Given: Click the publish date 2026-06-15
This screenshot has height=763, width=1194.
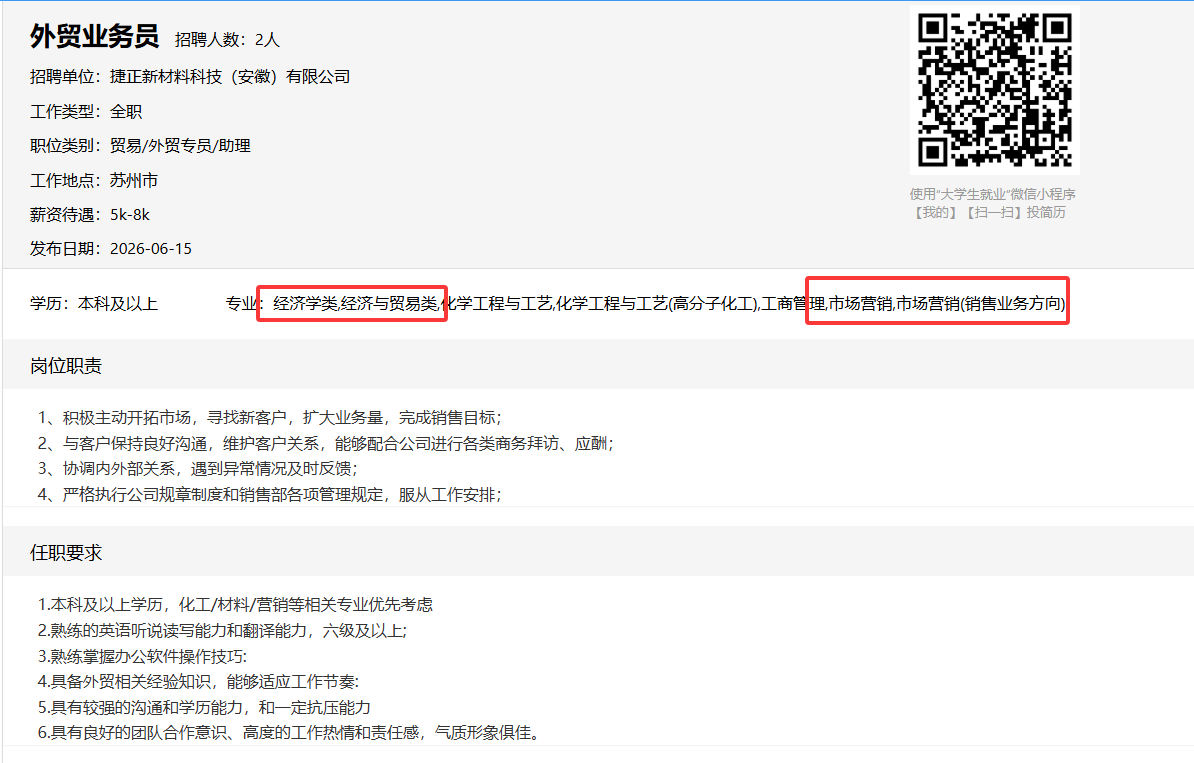Looking at the screenshot, I should click(x=151, y=249).
